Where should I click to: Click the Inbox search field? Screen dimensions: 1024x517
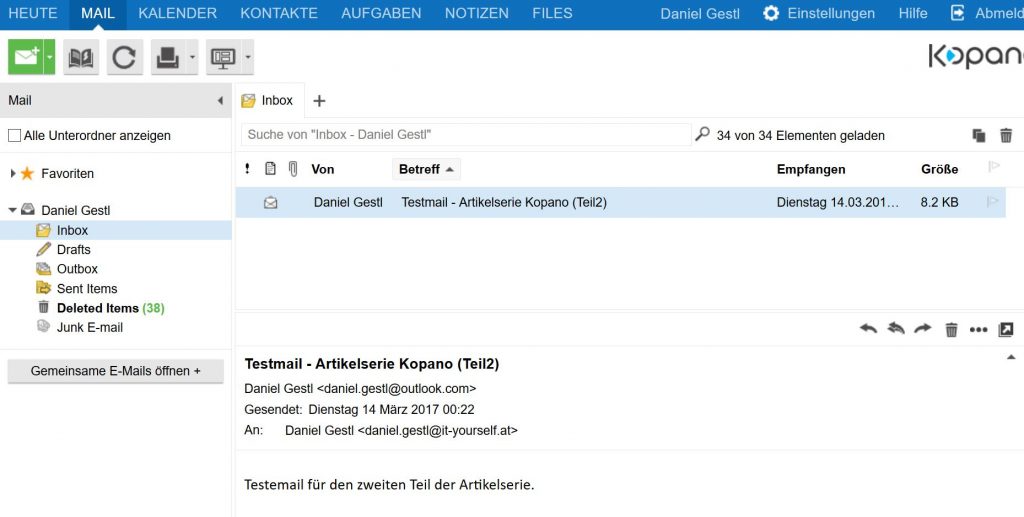point(465,134)
